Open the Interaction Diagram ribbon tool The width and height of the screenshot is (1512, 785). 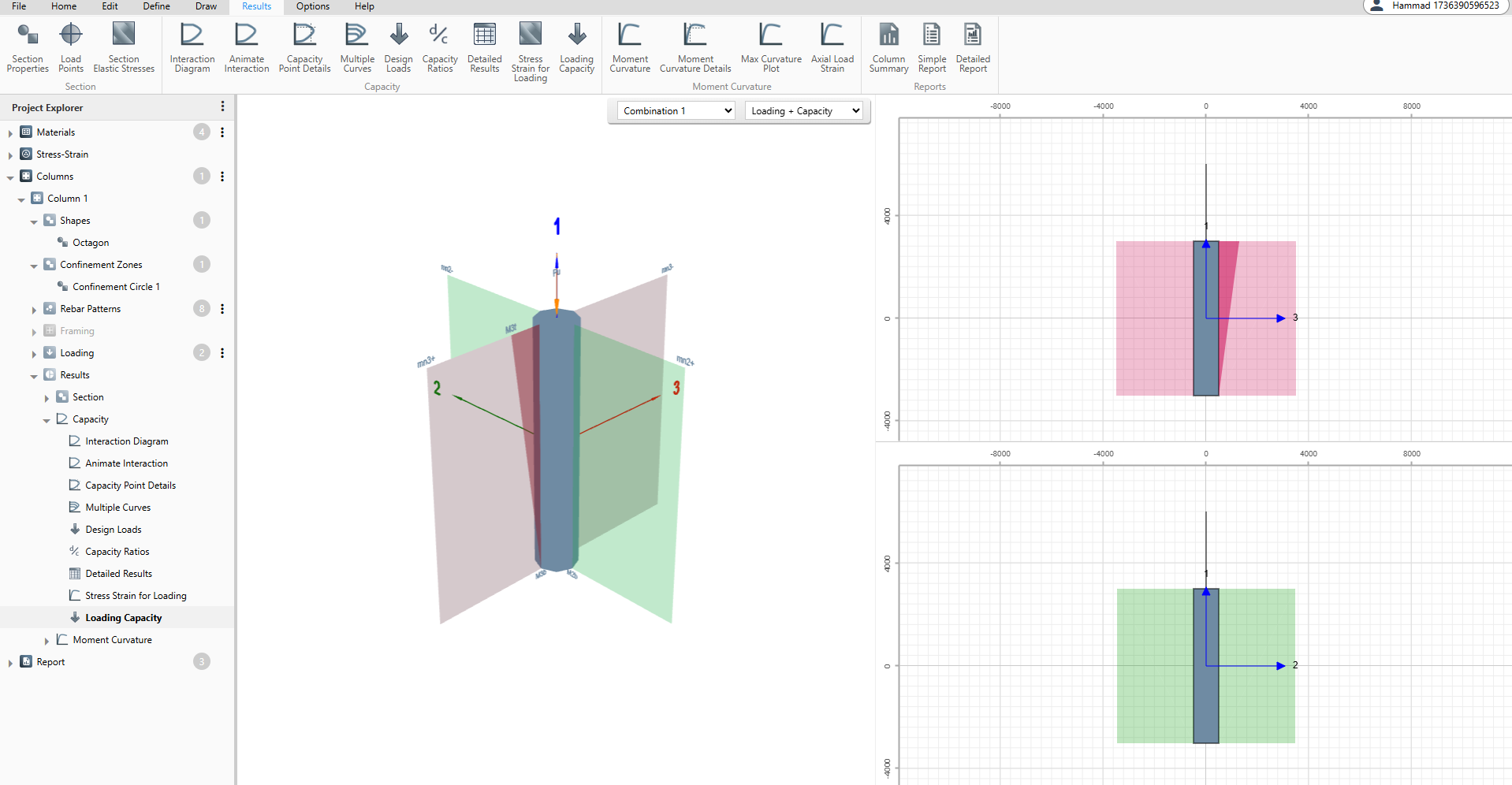(x=192, y=47)
